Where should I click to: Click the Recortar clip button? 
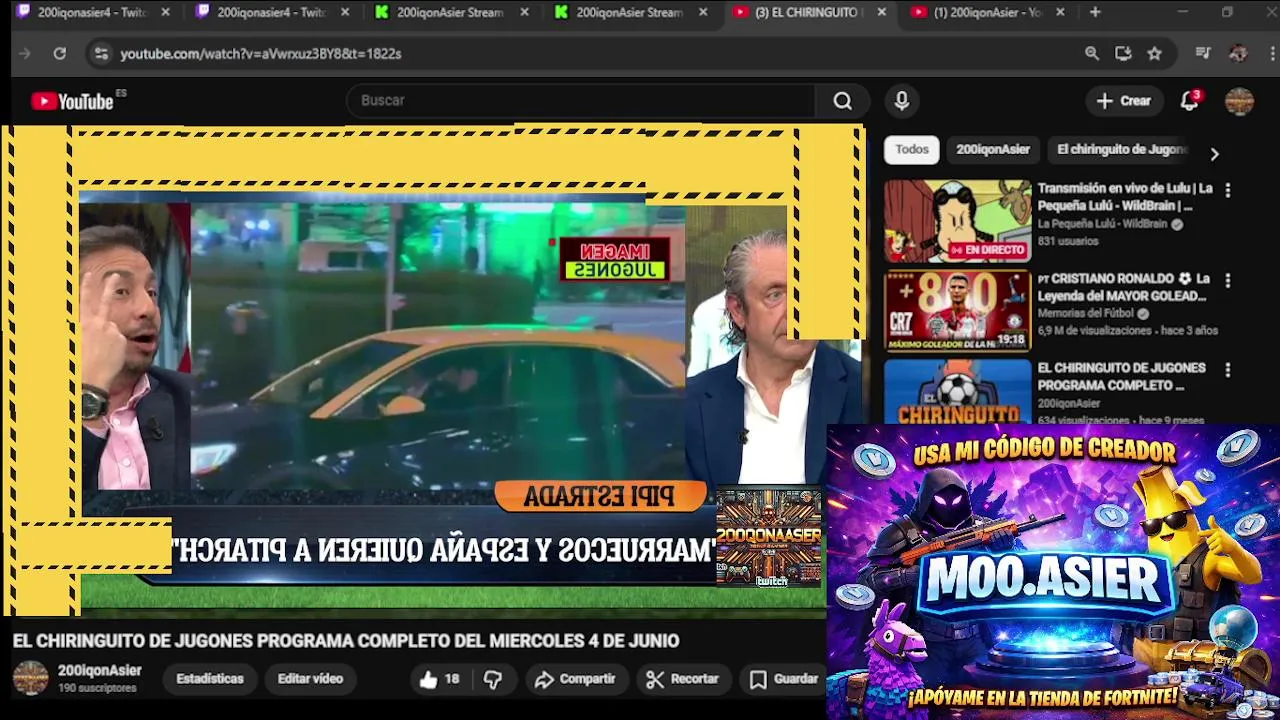683,679
